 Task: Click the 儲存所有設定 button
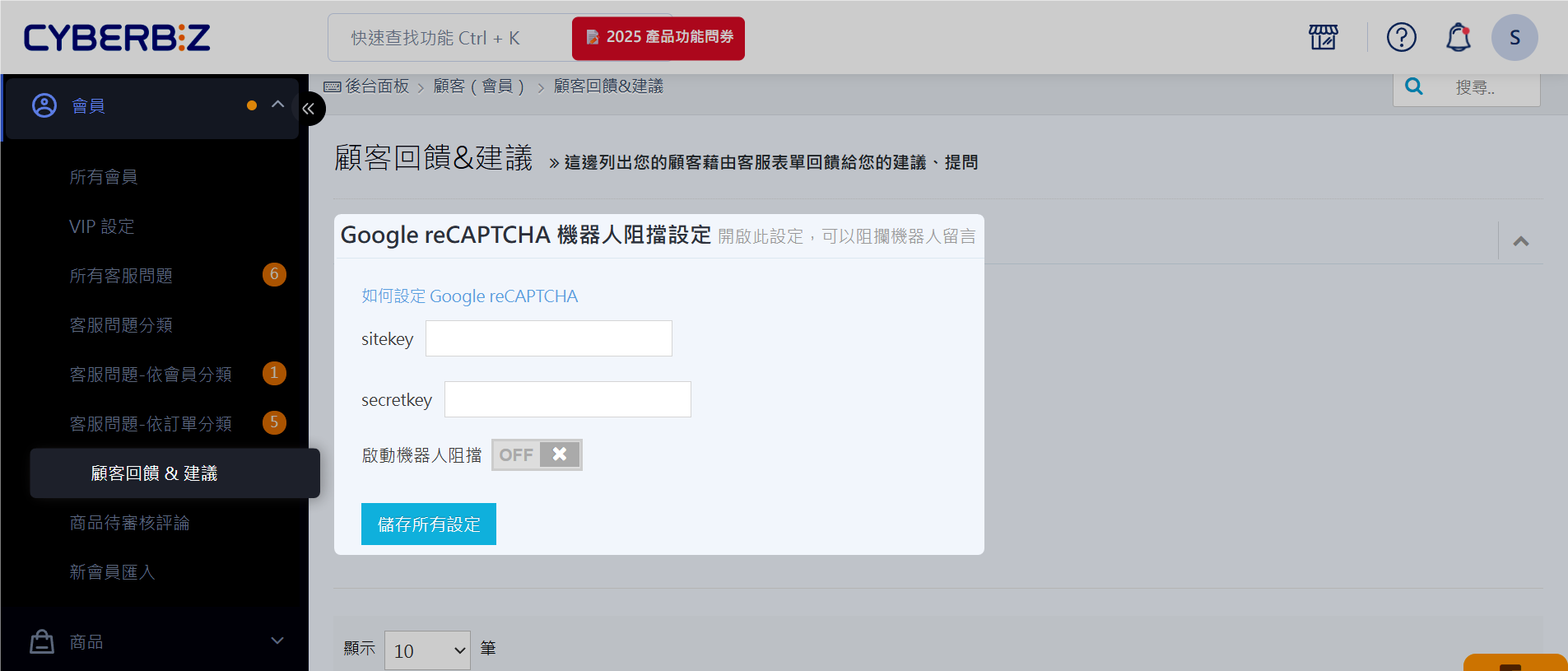pos(428,524)
